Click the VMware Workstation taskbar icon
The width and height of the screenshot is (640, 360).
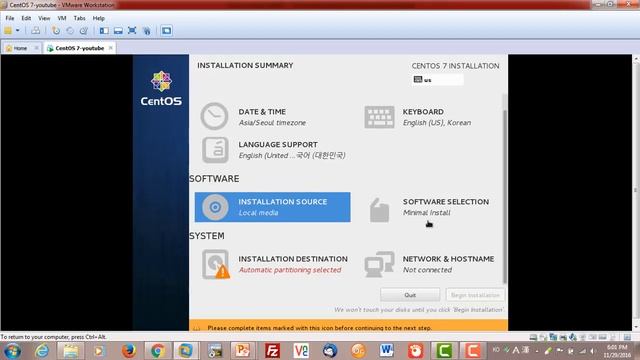pyautogui.click(x=186, y=351)
